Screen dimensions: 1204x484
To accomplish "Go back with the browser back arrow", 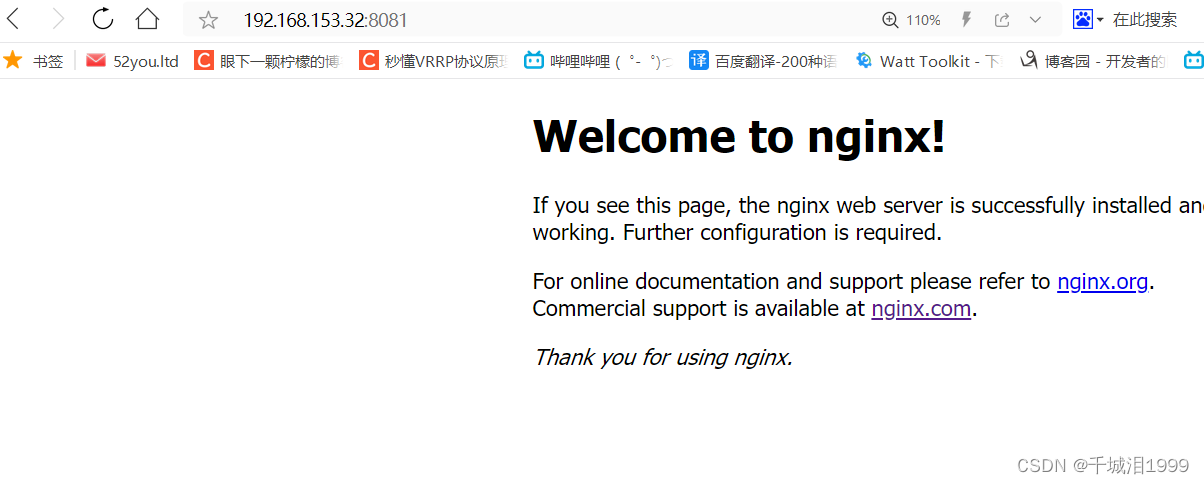I will coord(13,19).
